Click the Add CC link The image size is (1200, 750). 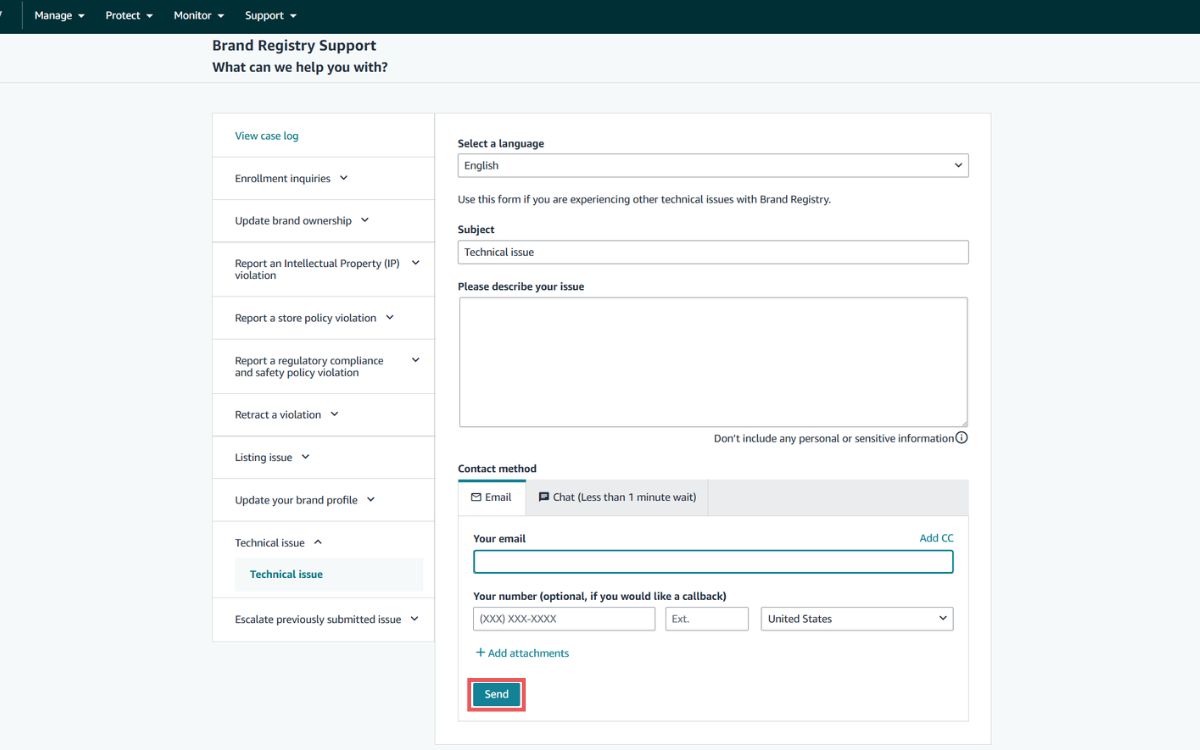pos(937,538)
